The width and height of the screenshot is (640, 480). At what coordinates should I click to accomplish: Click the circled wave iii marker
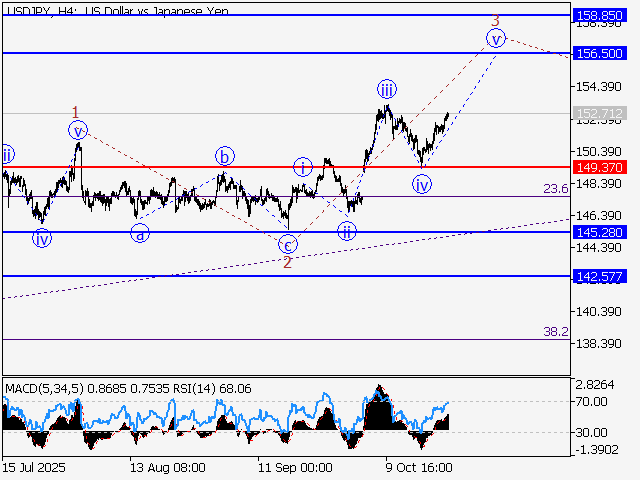click(386, 87)
